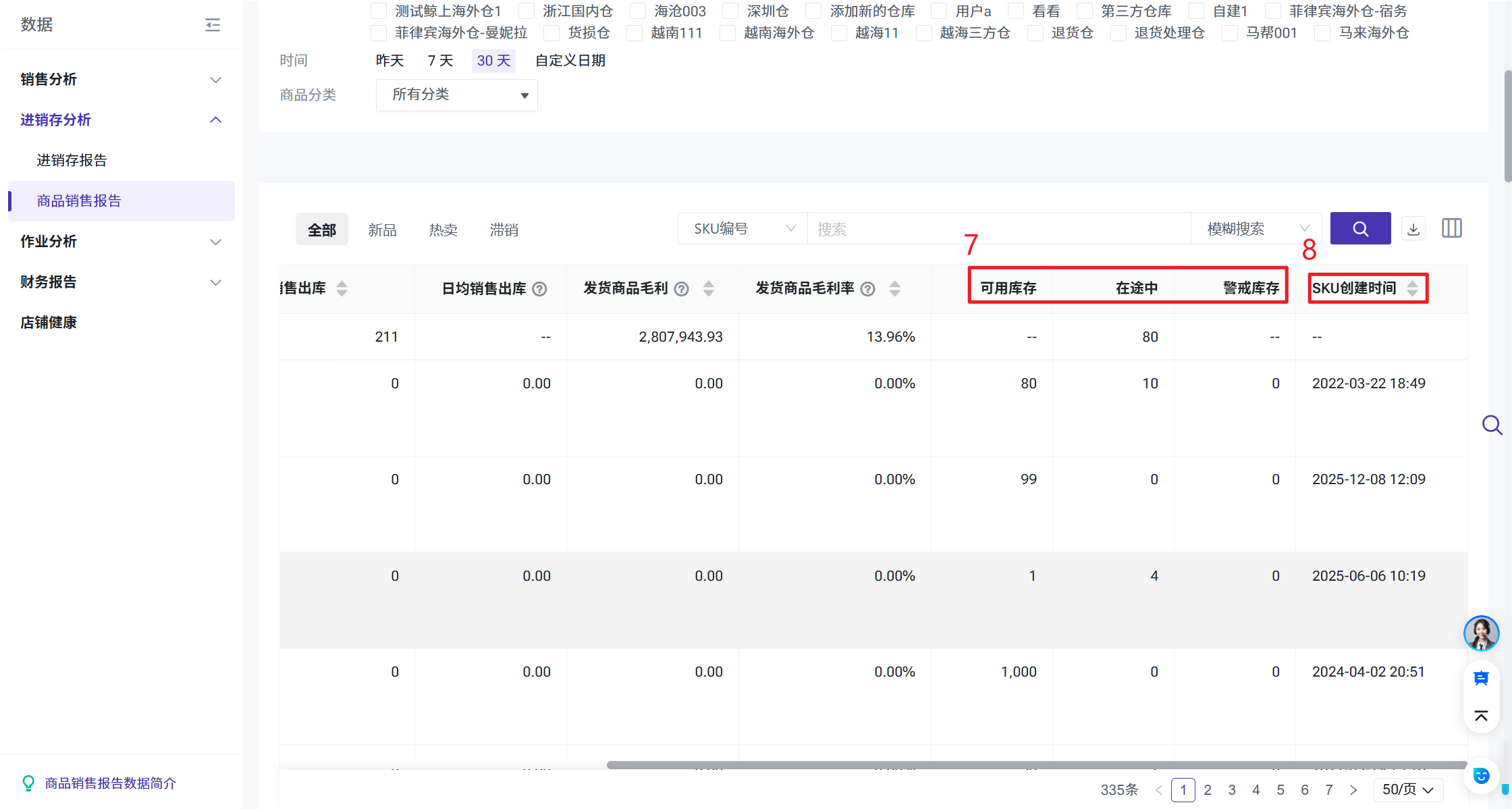Select the 7 天 time range
Screen dimensions: 1512x809
coord(440,61)
